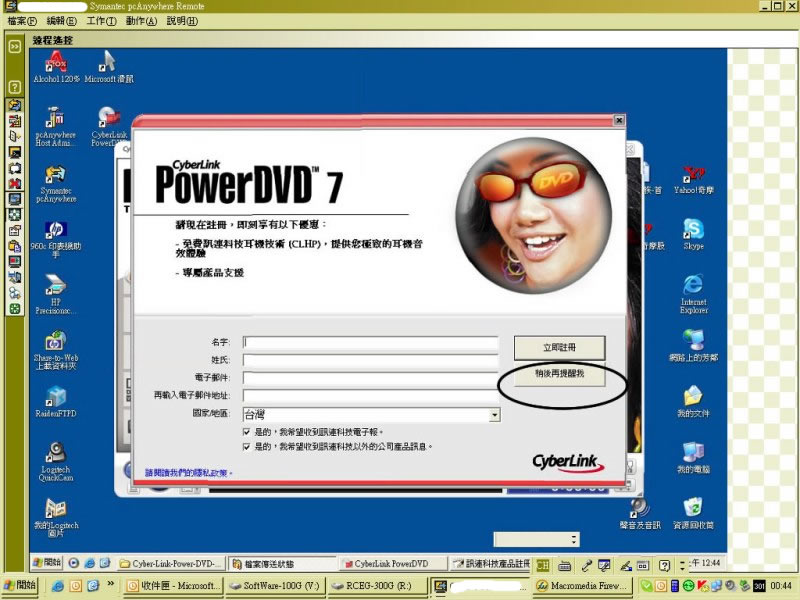
Task: Click the remote taskbar clock 12:44
Action: point(705,563)
